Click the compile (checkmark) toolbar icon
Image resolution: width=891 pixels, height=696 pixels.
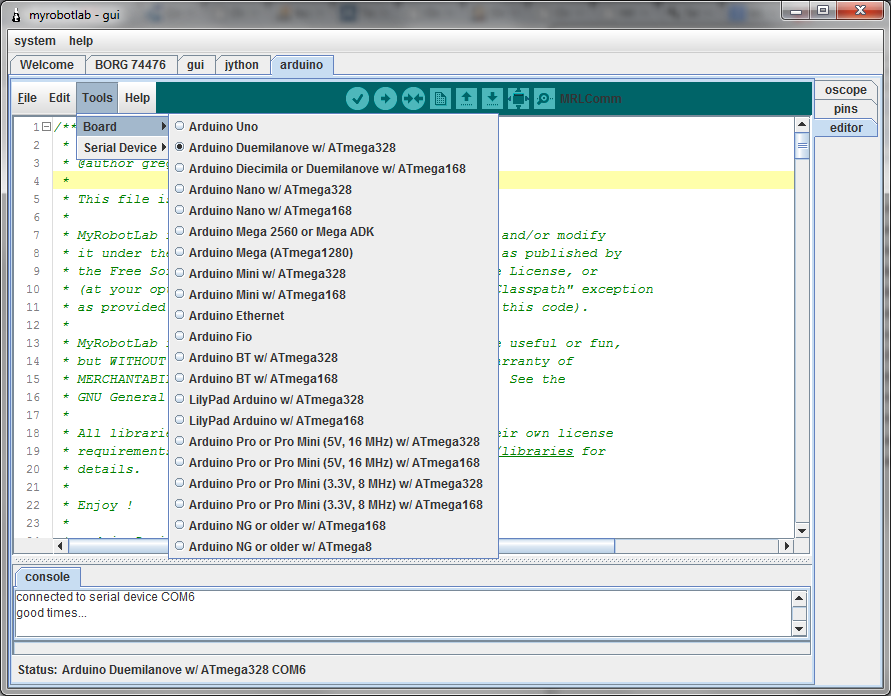pyautogui.click(x=357, y=99)
